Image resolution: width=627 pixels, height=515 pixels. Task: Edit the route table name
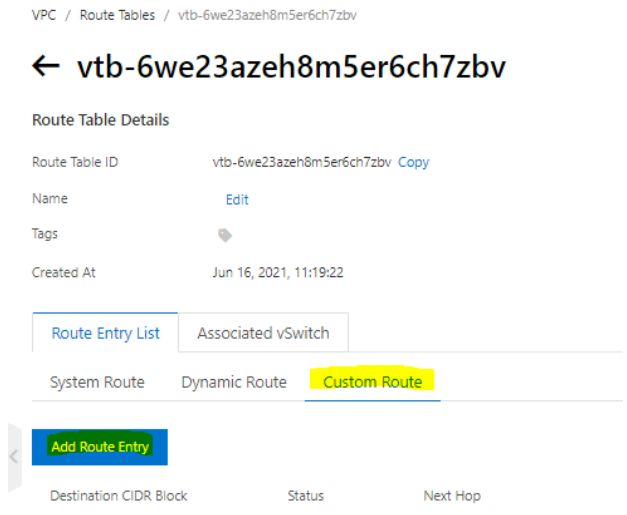pyautogui.click(x=237, y=199)
